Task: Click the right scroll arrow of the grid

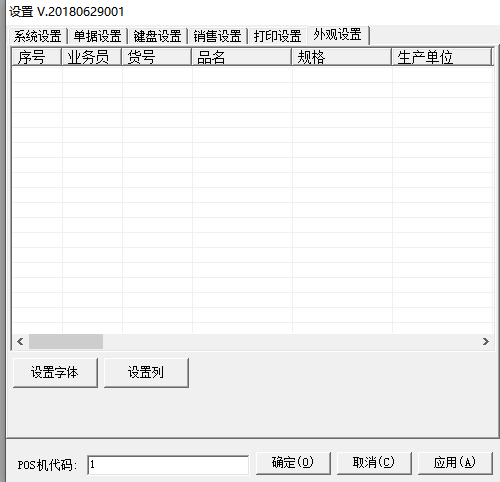Action: tap(486, 342)
